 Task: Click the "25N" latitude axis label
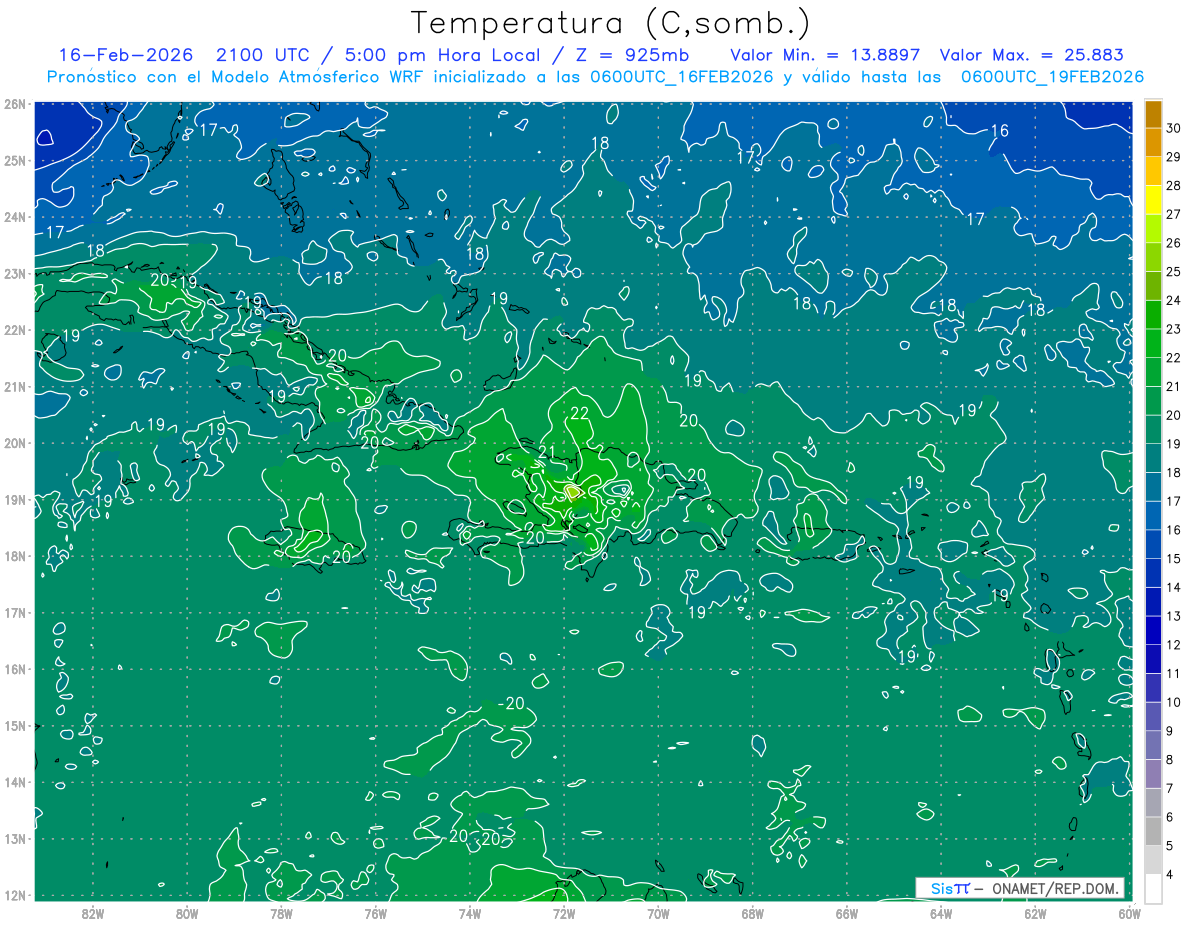click(x=14, y=161)
